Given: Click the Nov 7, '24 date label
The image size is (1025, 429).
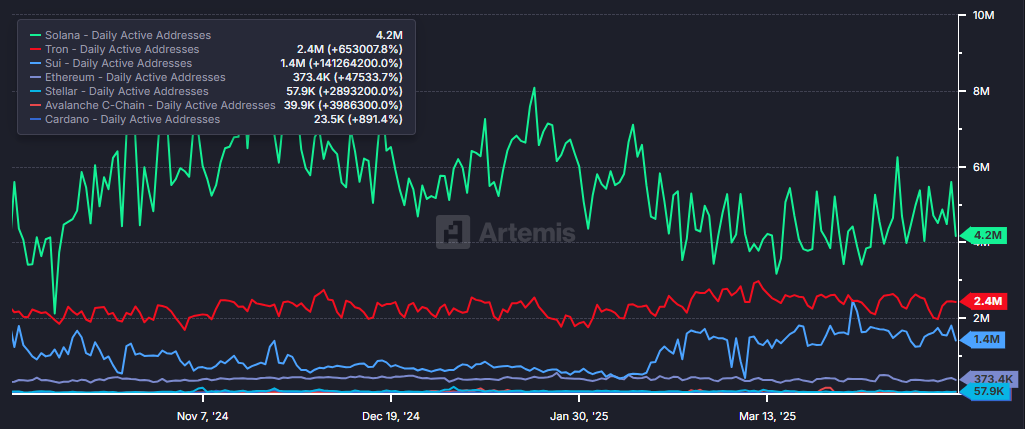Looking at the screenshot, I should point(203,415).
